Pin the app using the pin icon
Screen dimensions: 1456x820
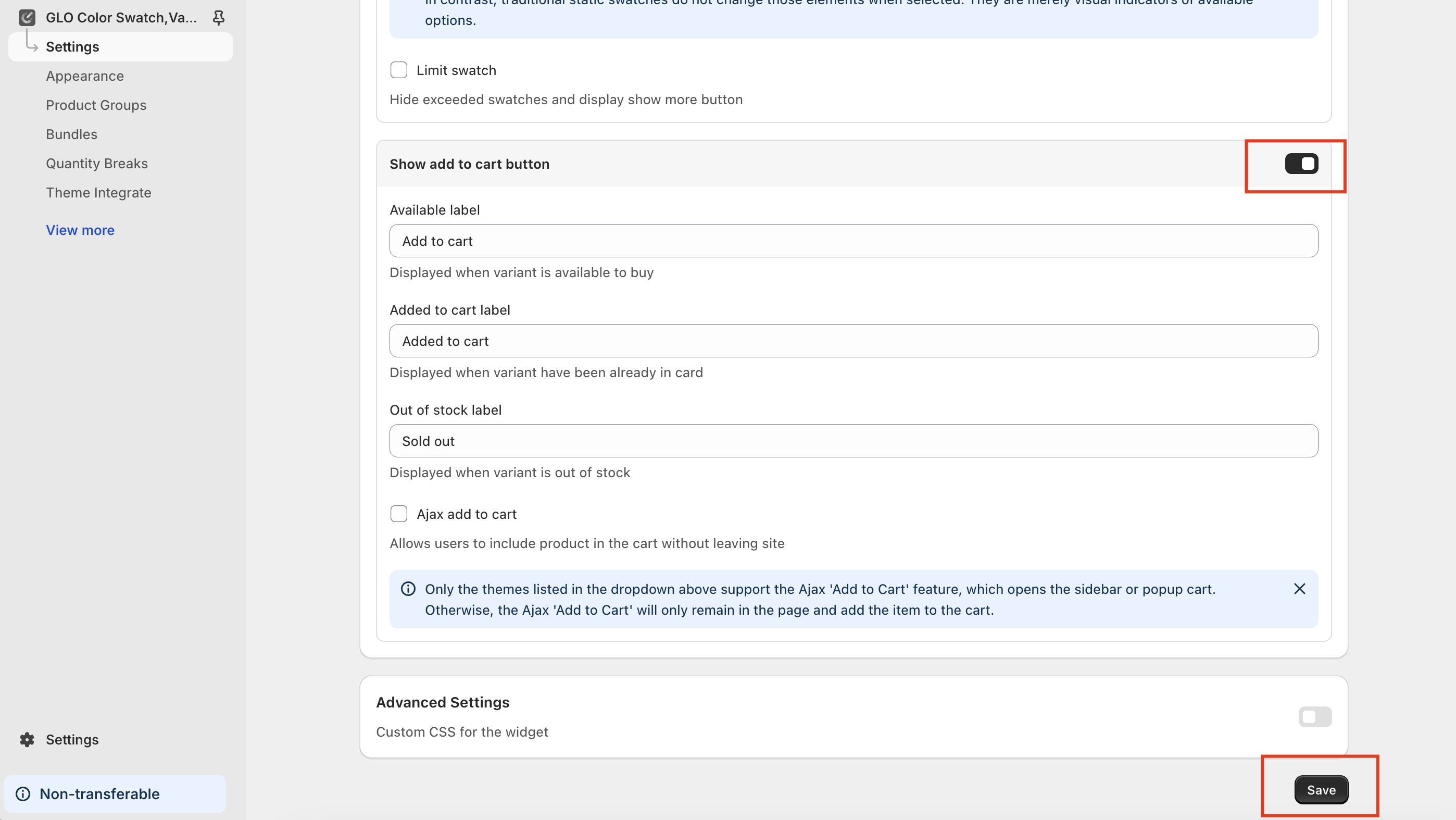pyautogui.click(x=218, y=18)
